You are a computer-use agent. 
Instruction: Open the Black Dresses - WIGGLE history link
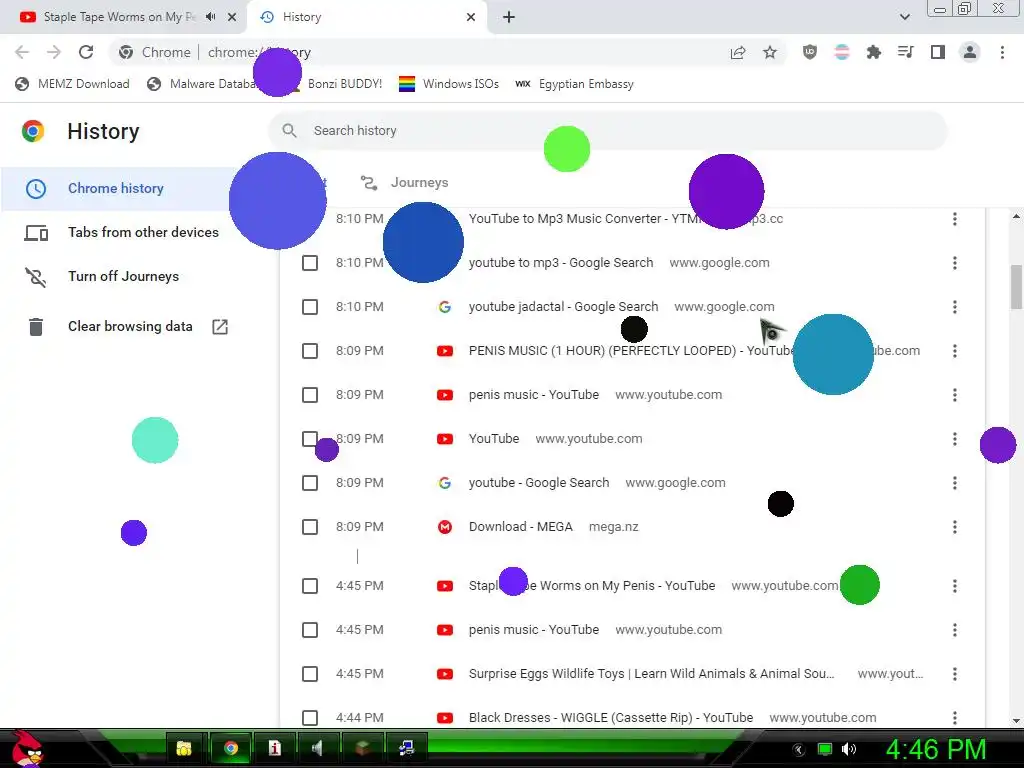pyautogui.click(x=611, y=718)
